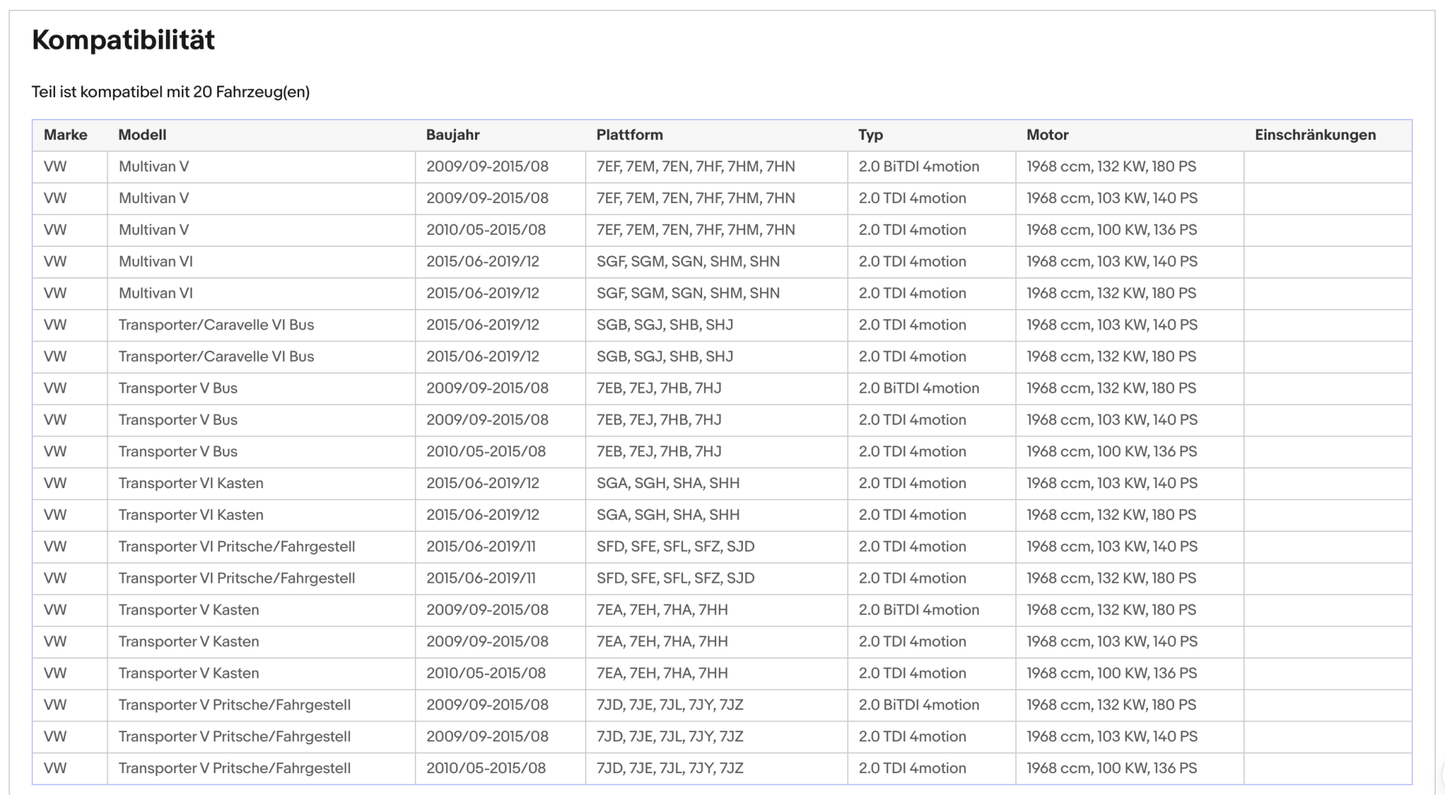Click 2.0 BiTDI 4motion in Transporter V Bus row
Screen dimensions: 1445x795
coord(918,388)
